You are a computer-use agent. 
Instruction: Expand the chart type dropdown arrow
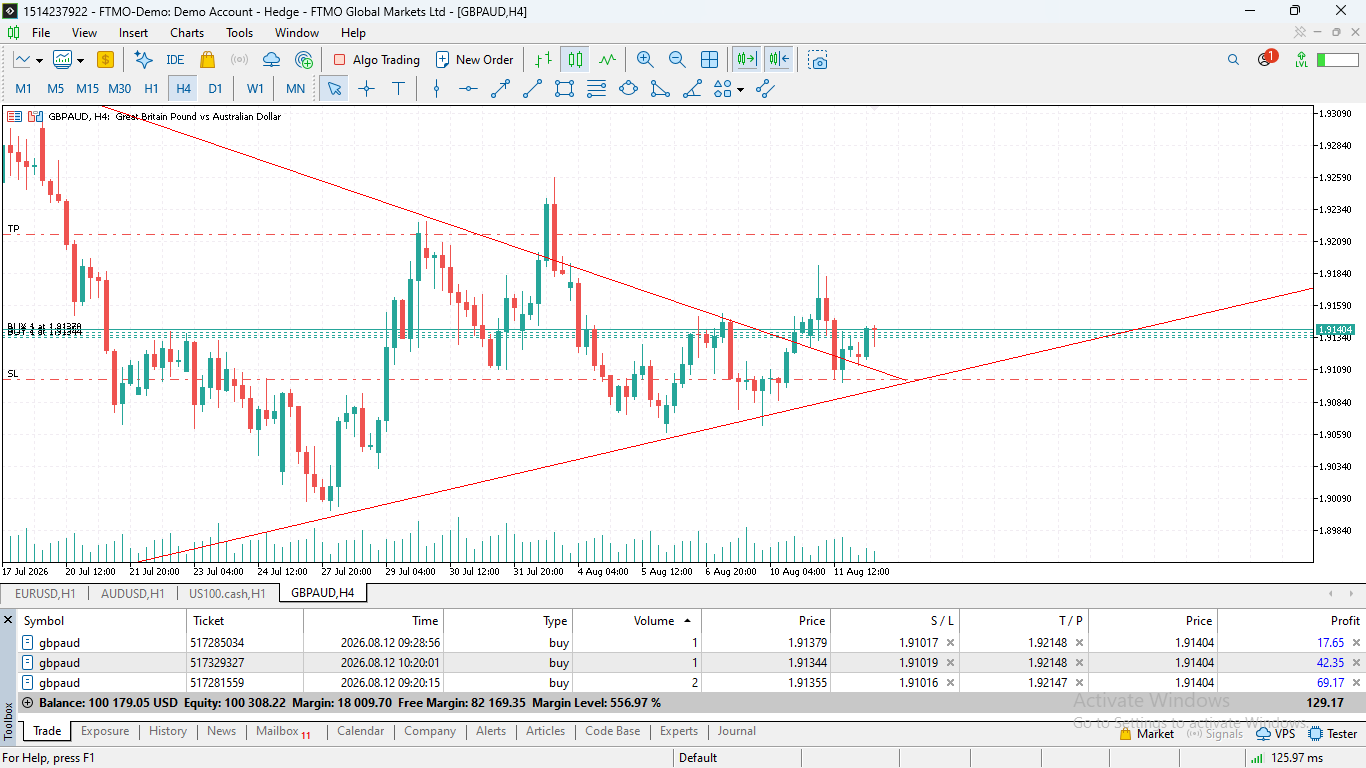click(x=39, y=61)
